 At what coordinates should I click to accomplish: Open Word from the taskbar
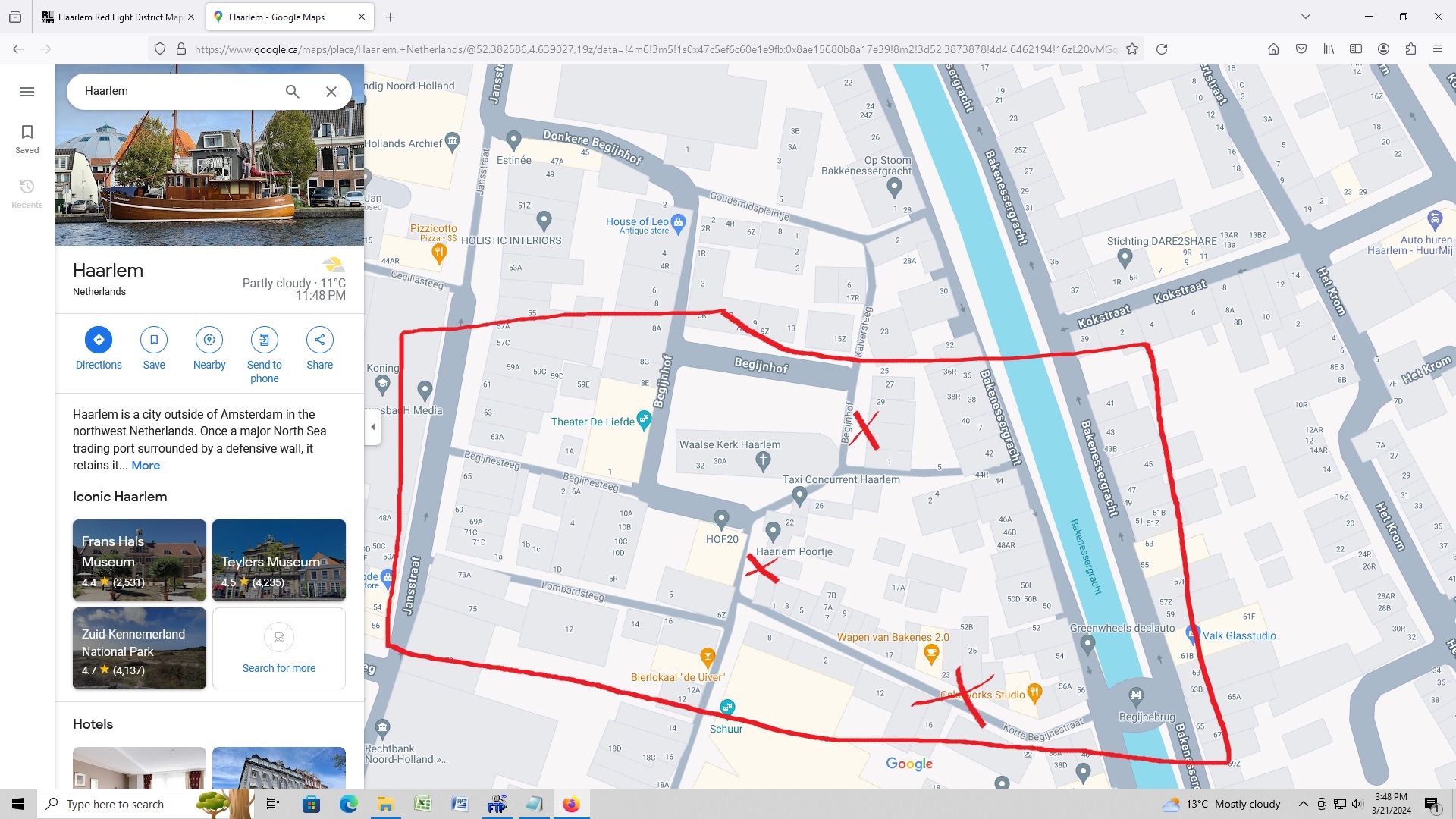(460, 804)
